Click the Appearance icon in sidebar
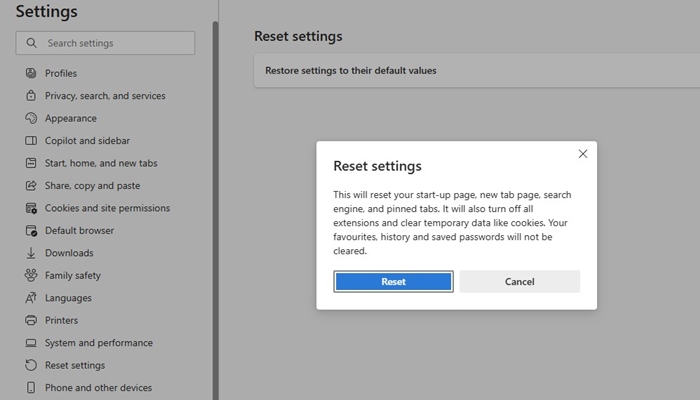This screenshot has height=400, width=700. [31, 118]
